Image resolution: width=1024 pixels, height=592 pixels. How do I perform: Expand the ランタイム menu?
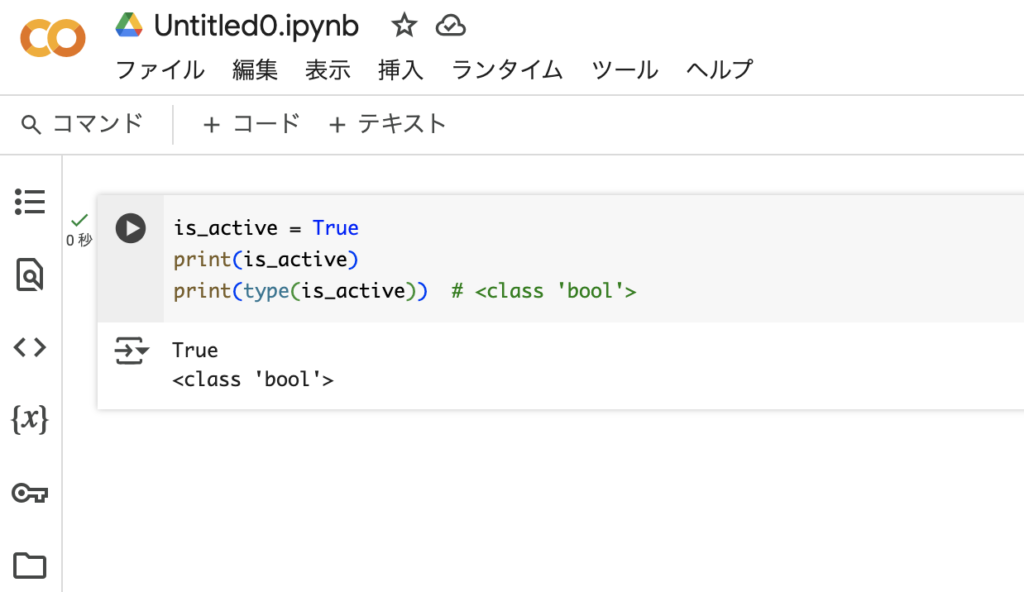tap(507, 69)
